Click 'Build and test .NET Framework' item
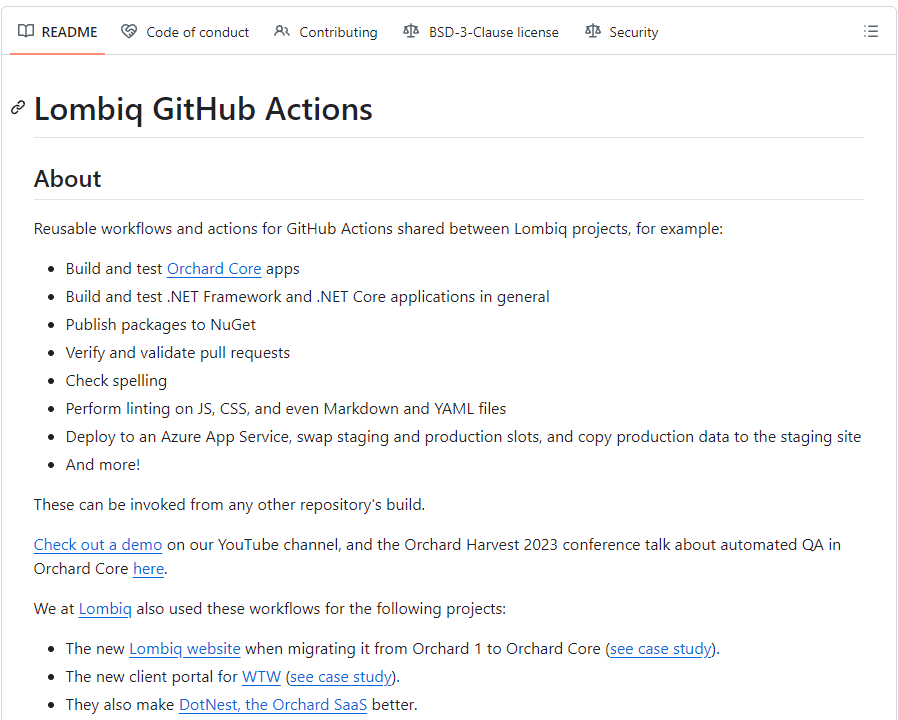The height and width of the screenshot is (720, 898). pos(308,297)
